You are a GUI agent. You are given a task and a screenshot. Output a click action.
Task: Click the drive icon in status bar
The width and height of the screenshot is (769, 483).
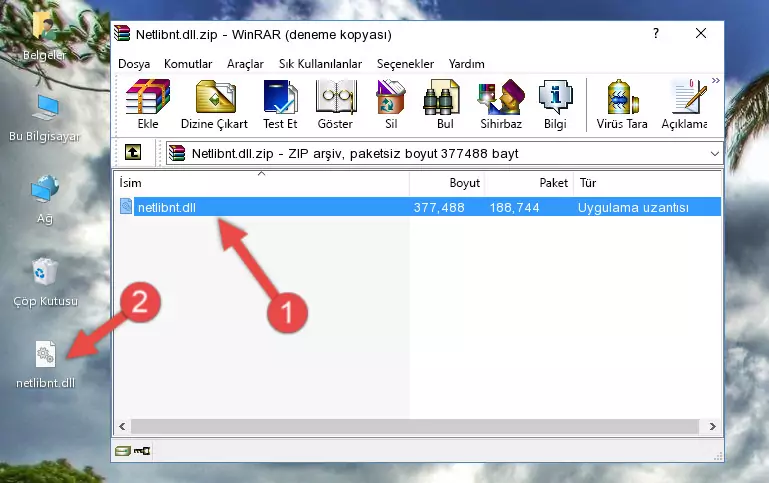click(123, 451)
